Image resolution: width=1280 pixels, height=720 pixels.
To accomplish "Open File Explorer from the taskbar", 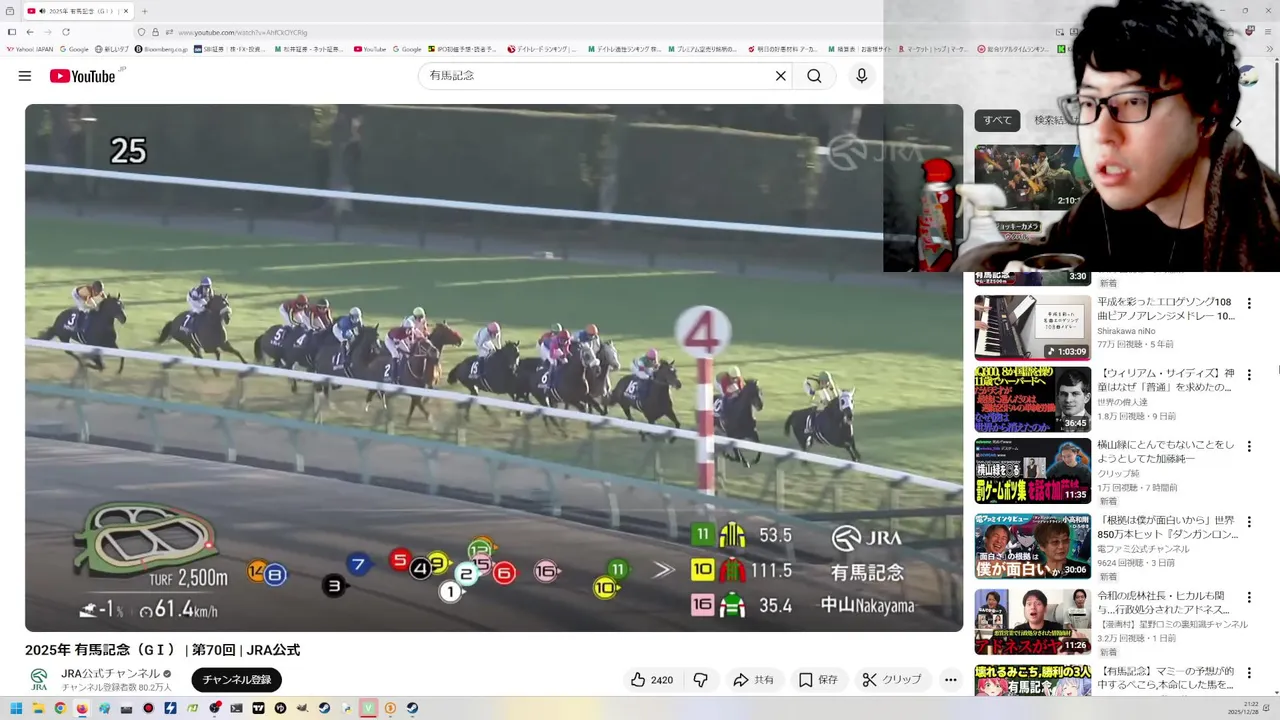I will 38,708.
